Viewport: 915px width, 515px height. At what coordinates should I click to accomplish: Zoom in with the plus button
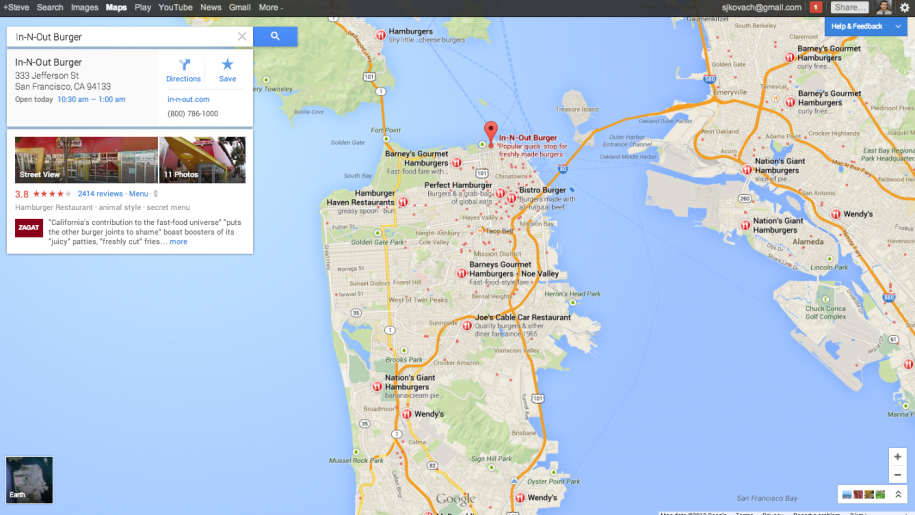[897, 457]
